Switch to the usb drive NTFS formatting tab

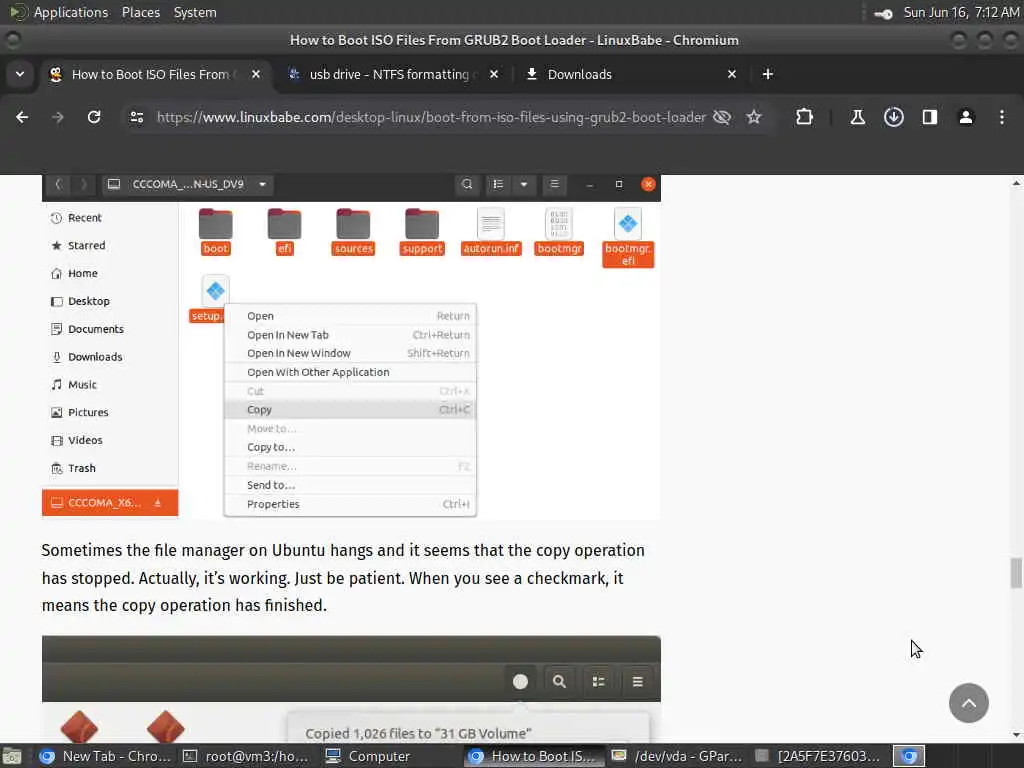(x=394, y=74)
